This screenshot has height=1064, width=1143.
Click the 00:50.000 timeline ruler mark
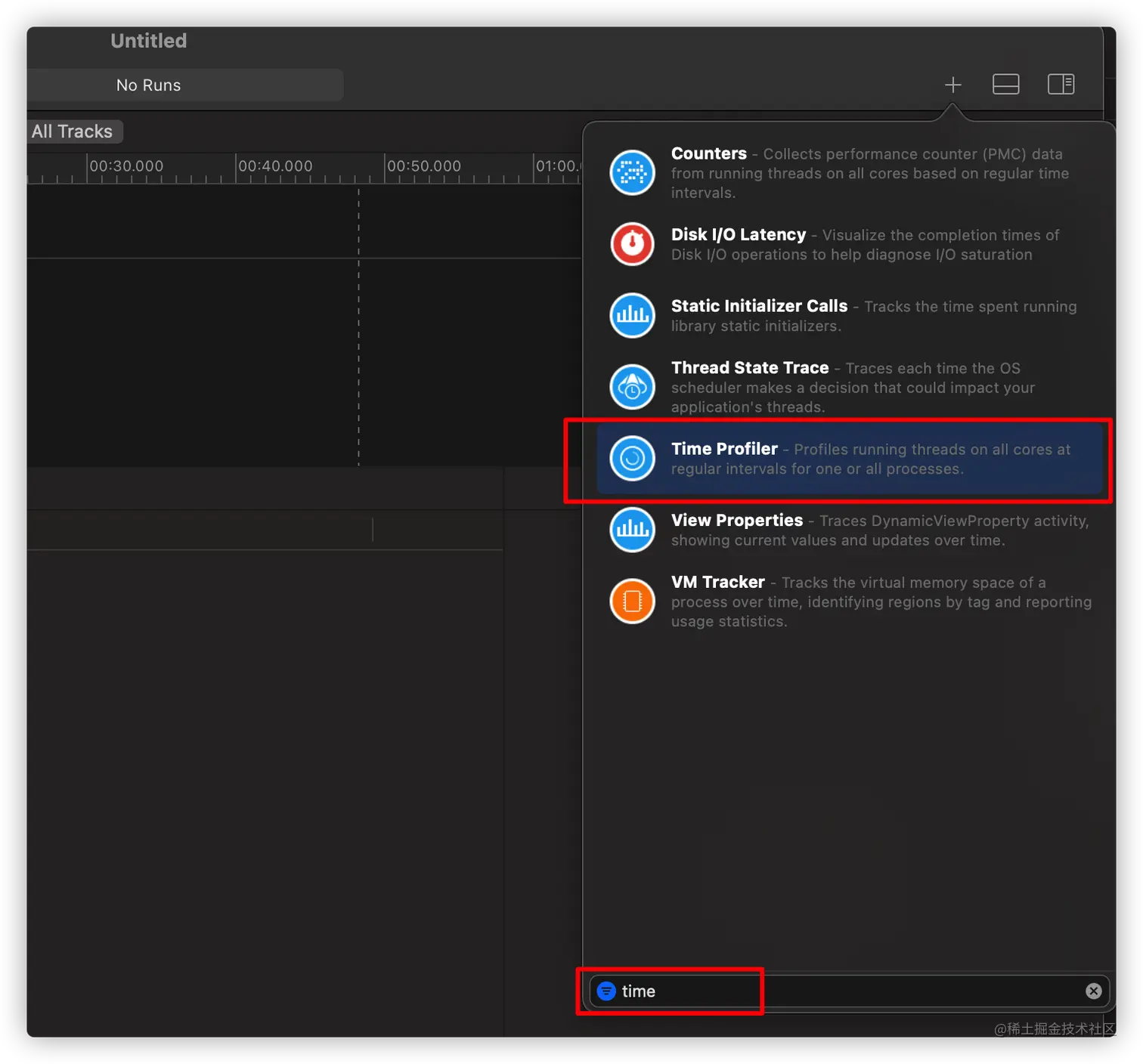(424, 166)
